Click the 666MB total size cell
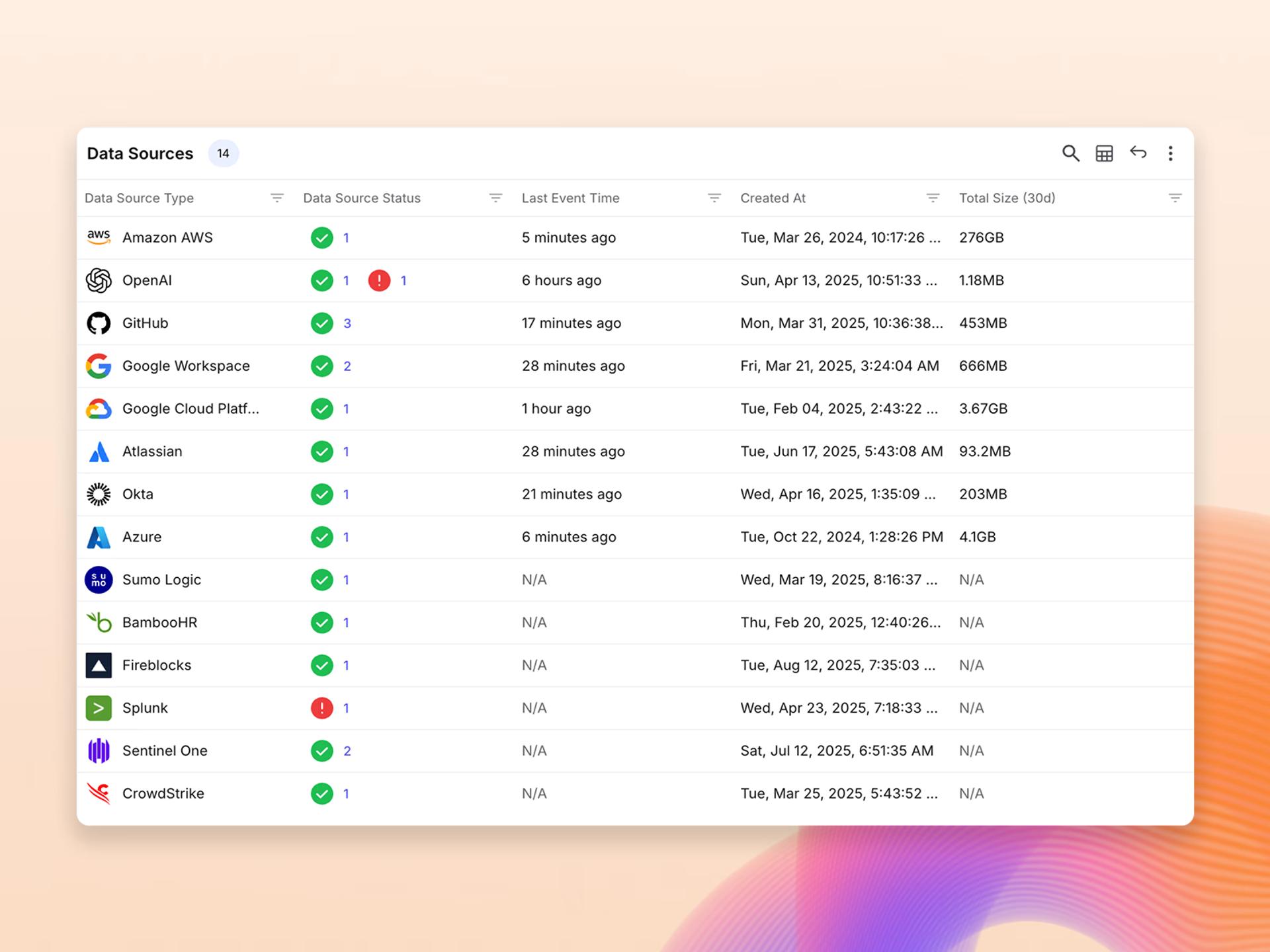The height and width of the screenshot is (952, 1270). pyautogui.click(x=983, y=366)
